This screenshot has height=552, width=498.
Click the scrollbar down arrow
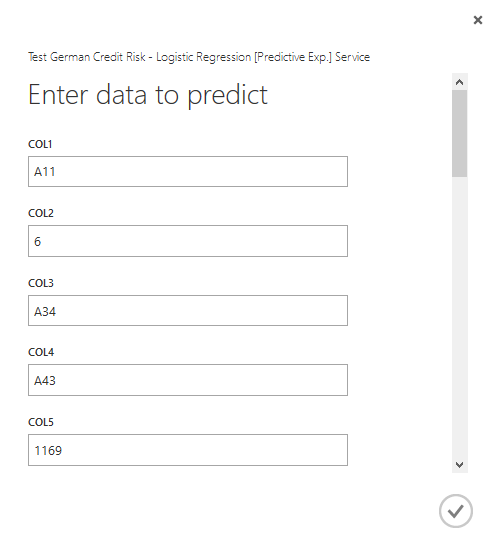click(x=459, y=465)
